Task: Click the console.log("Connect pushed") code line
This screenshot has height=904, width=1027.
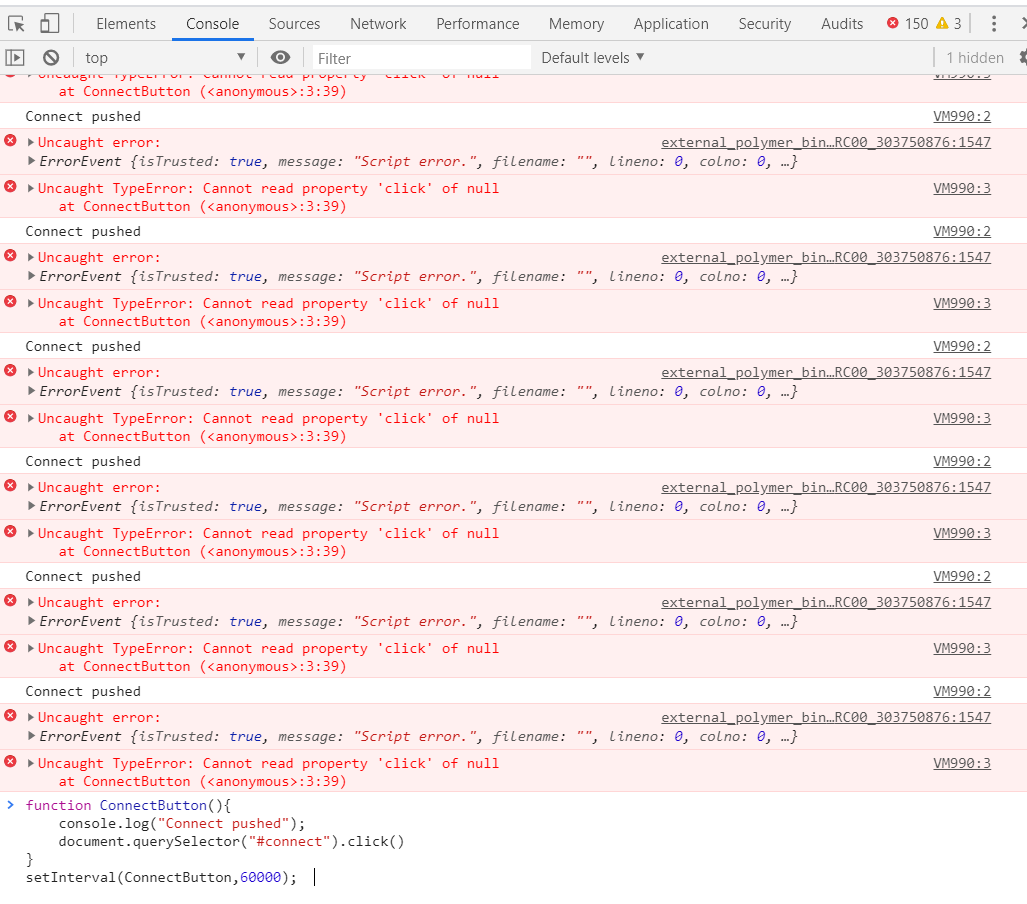Action: (x=182, y=823)
